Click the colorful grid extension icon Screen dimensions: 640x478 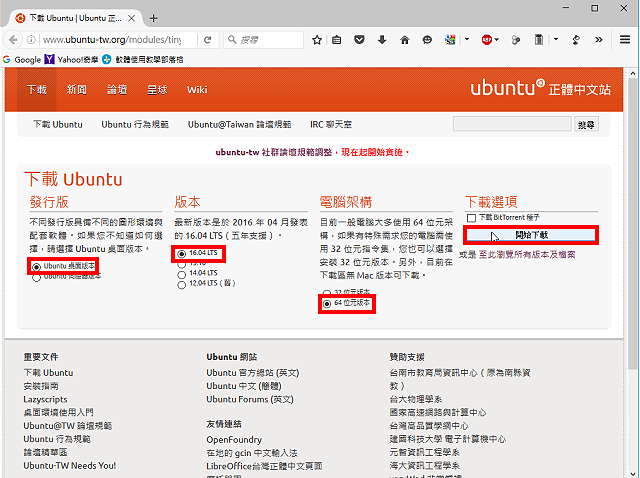click(x=450, y=40)
